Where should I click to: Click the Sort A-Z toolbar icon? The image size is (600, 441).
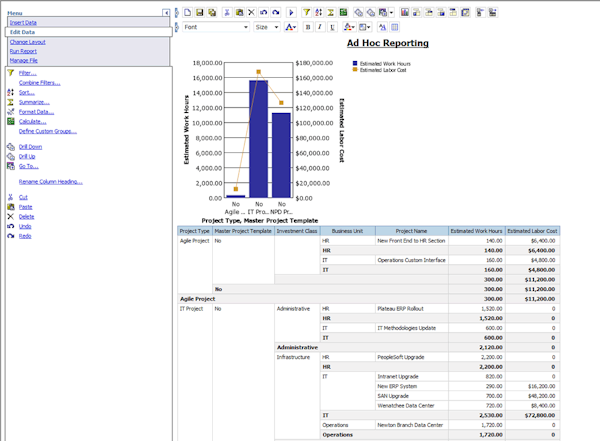pyautogui.click(x=318, y=13)
